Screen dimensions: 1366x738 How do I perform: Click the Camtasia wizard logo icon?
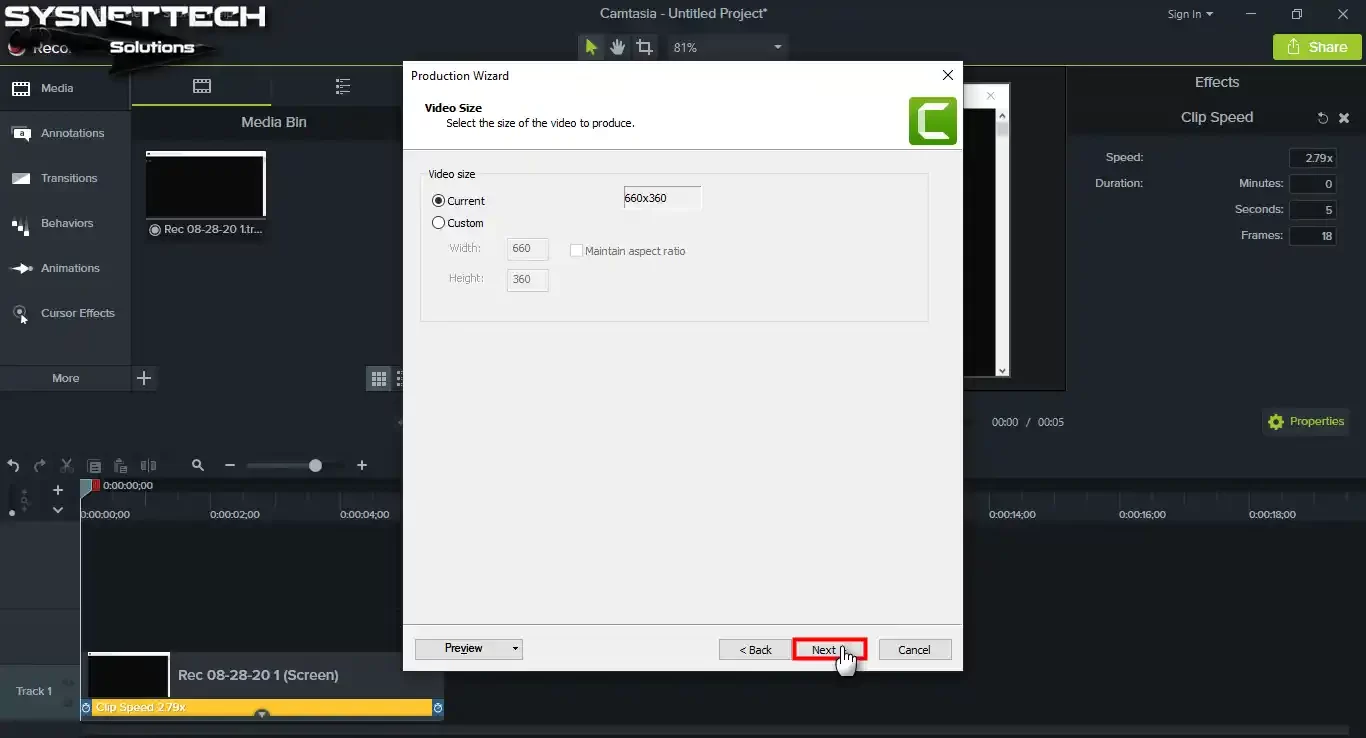[932, 121]
